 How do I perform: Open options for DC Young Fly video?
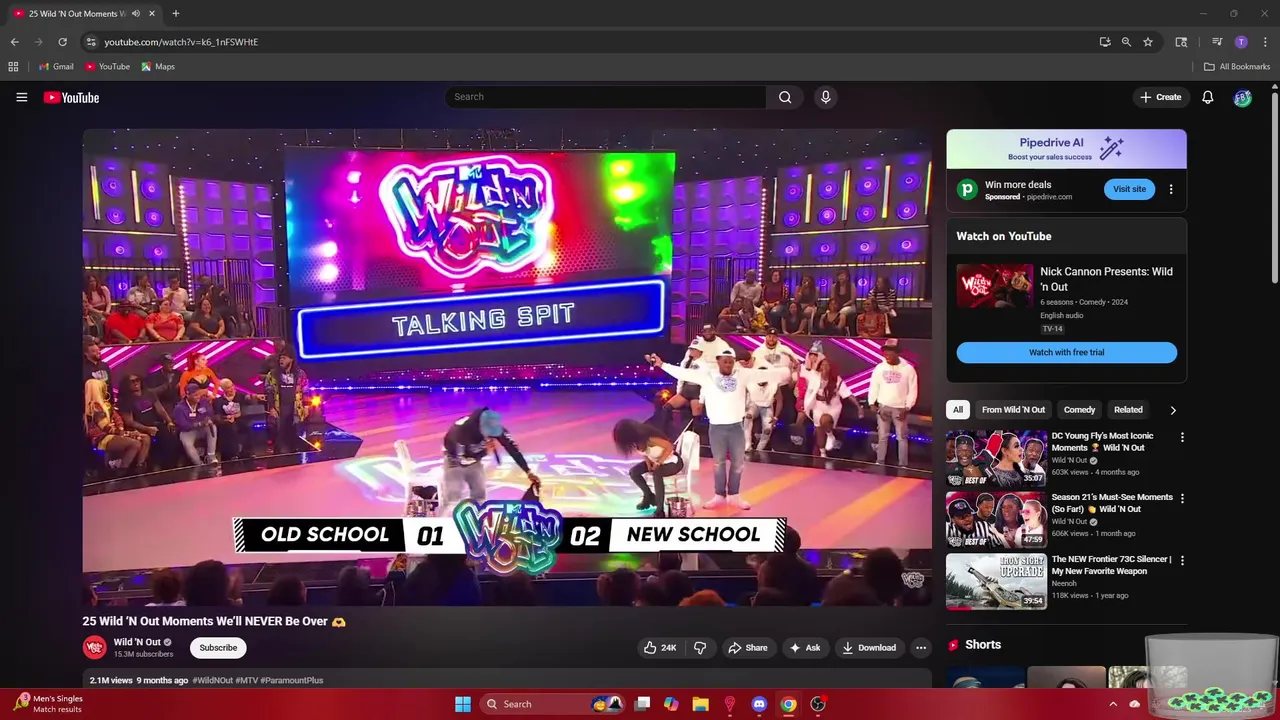[1182, 437]
